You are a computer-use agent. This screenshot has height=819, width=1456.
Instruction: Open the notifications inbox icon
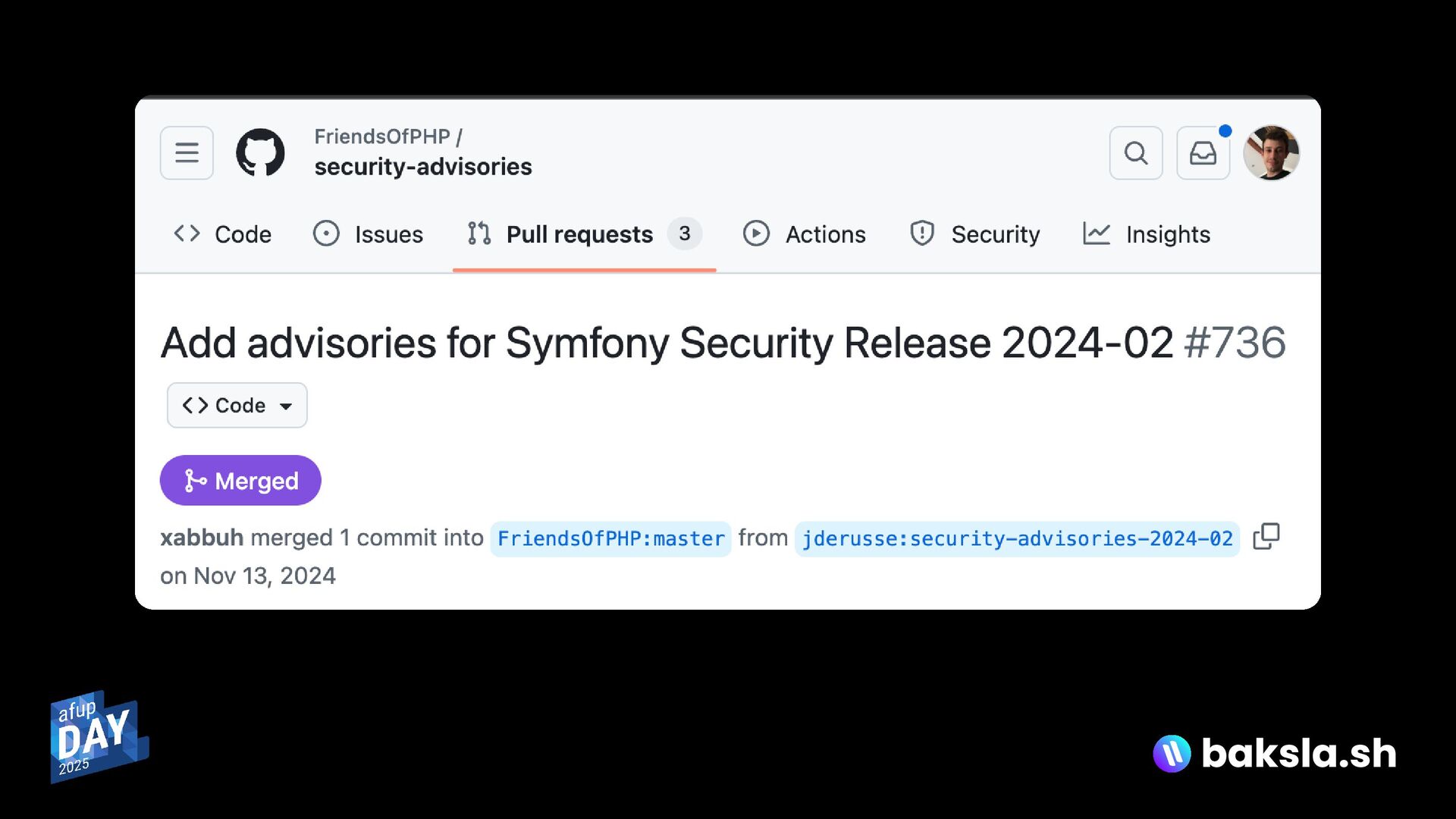tap(1203, 153)
